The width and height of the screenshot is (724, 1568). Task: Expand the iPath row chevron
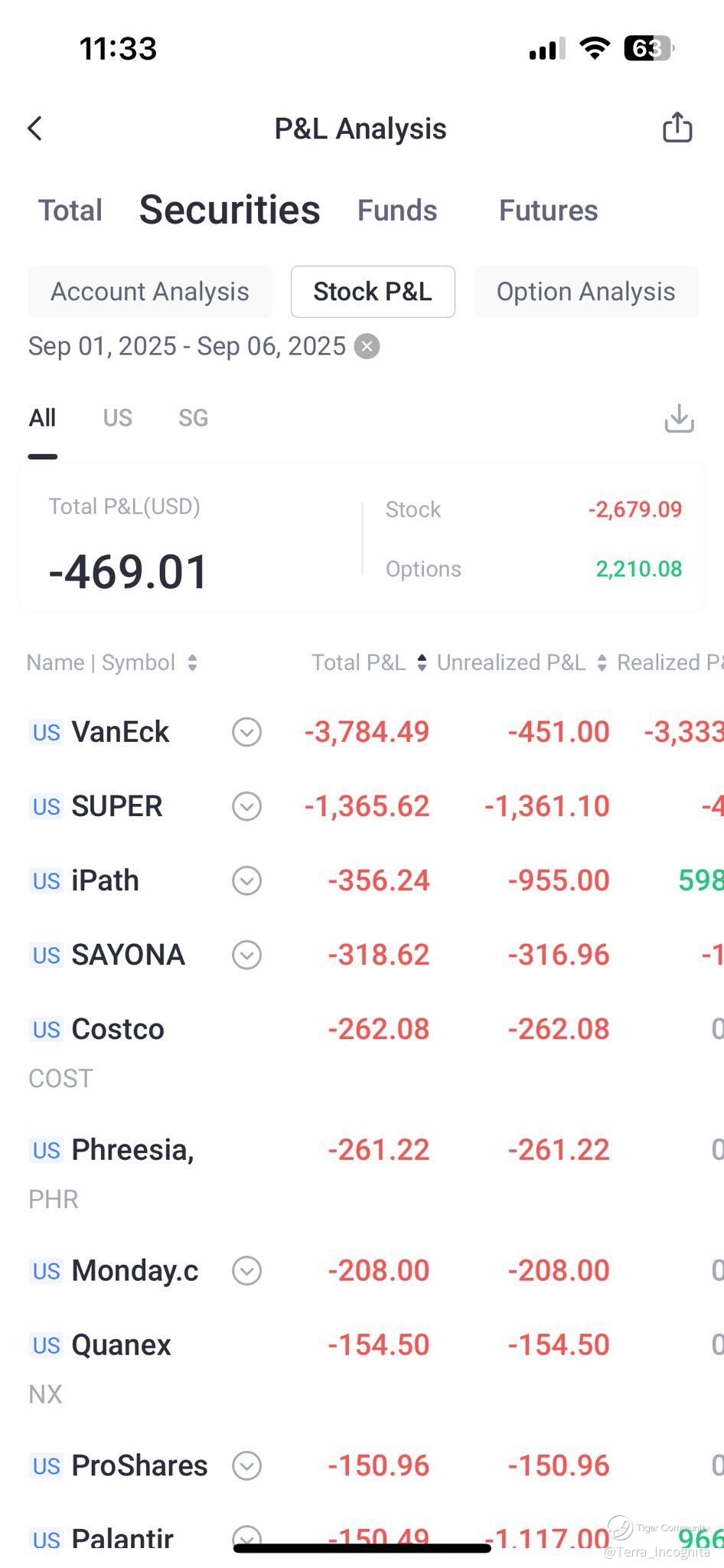[x=246, y=881]
